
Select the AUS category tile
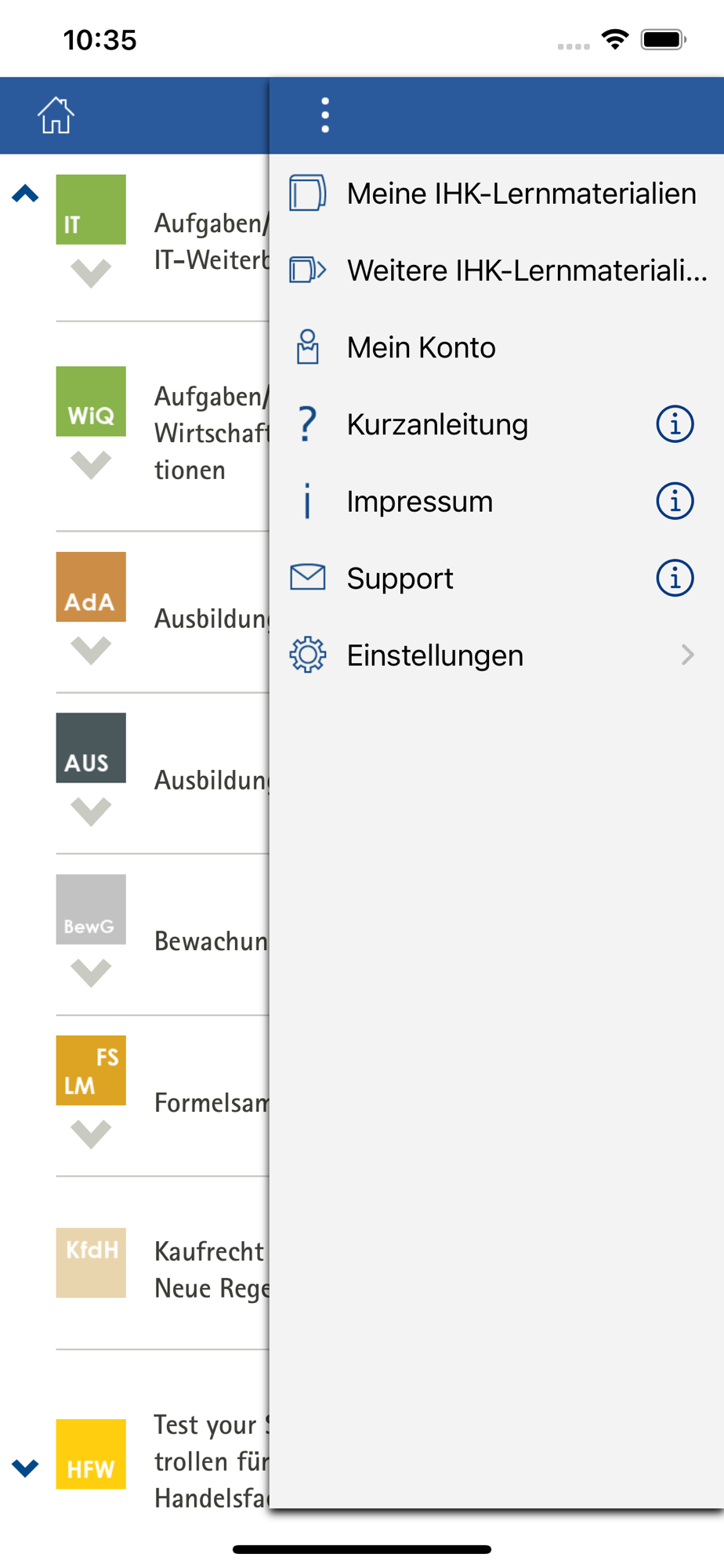(x=91, y=748)
